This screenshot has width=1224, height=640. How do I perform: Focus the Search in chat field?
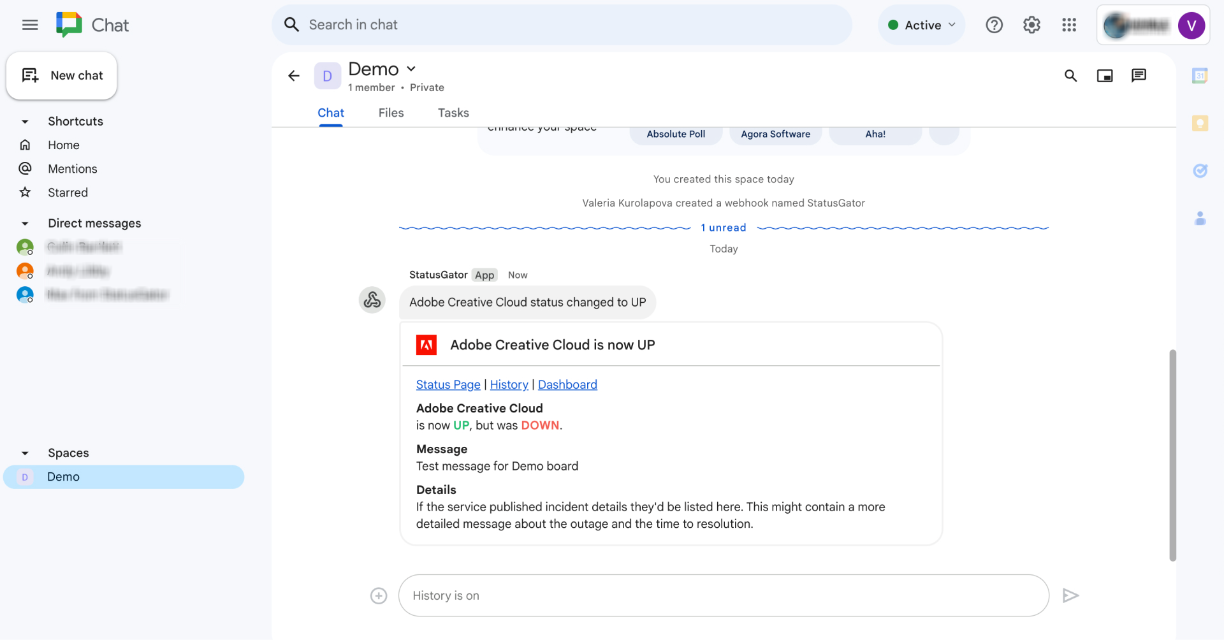(562, 25)
